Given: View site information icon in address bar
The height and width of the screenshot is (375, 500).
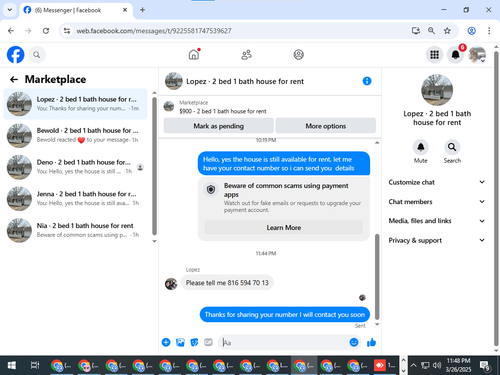Looking at the screenshot, I should [67, 31].
